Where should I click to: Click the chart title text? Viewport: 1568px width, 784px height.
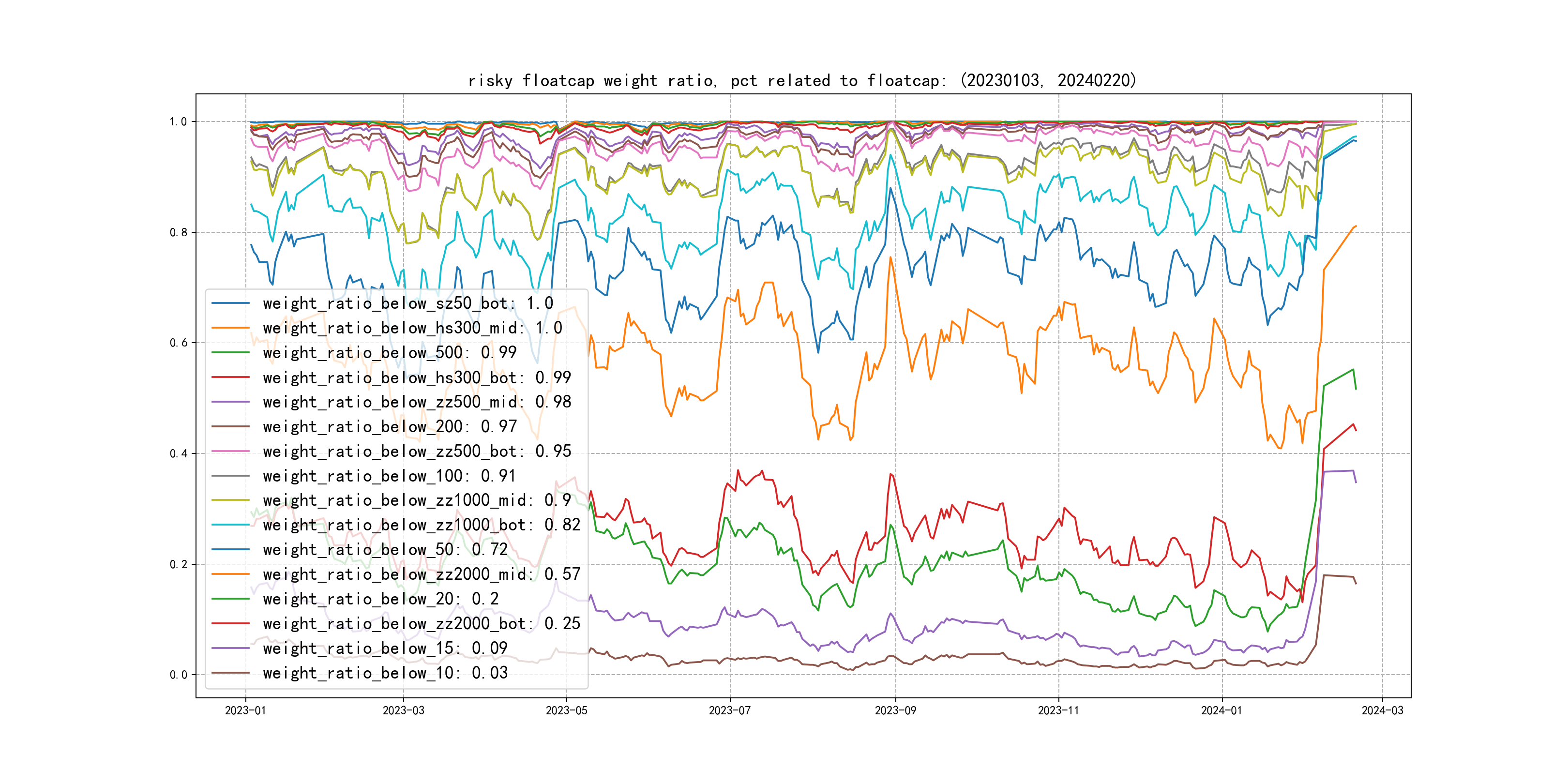(801, 80)
